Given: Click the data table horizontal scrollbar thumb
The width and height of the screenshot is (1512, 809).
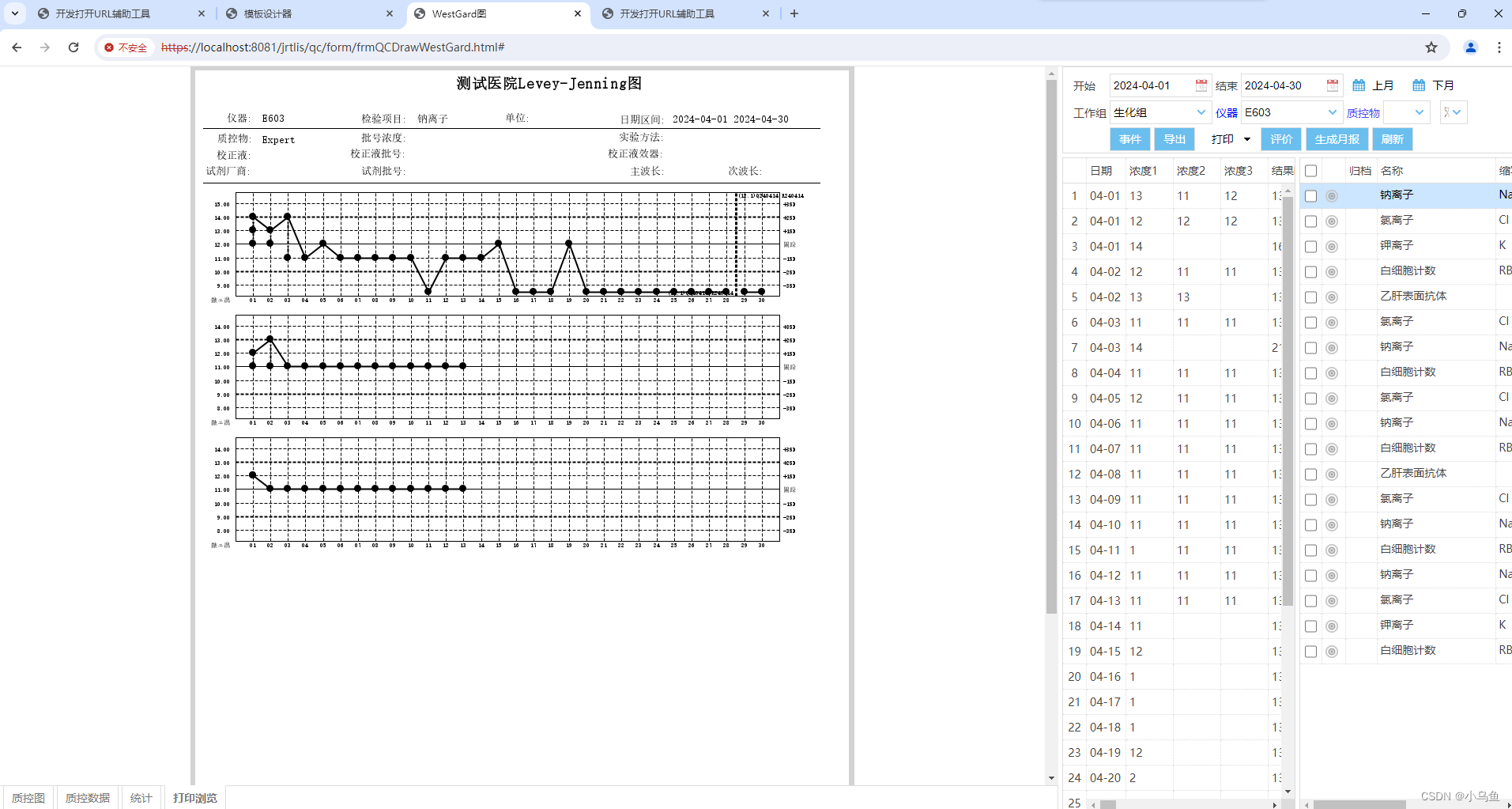Looking at the screenshot, I should point(1108,804).
